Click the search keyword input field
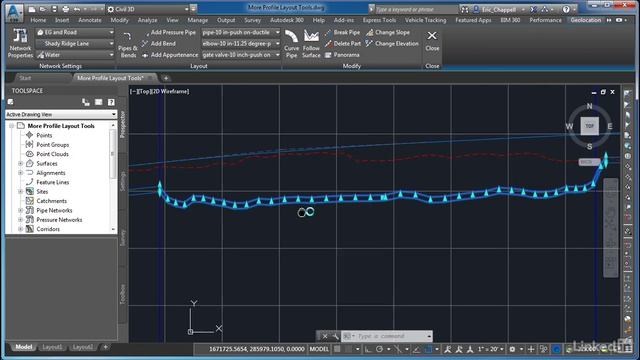The width and height of the screenshot is (640, 360). [x=416, y=9]
